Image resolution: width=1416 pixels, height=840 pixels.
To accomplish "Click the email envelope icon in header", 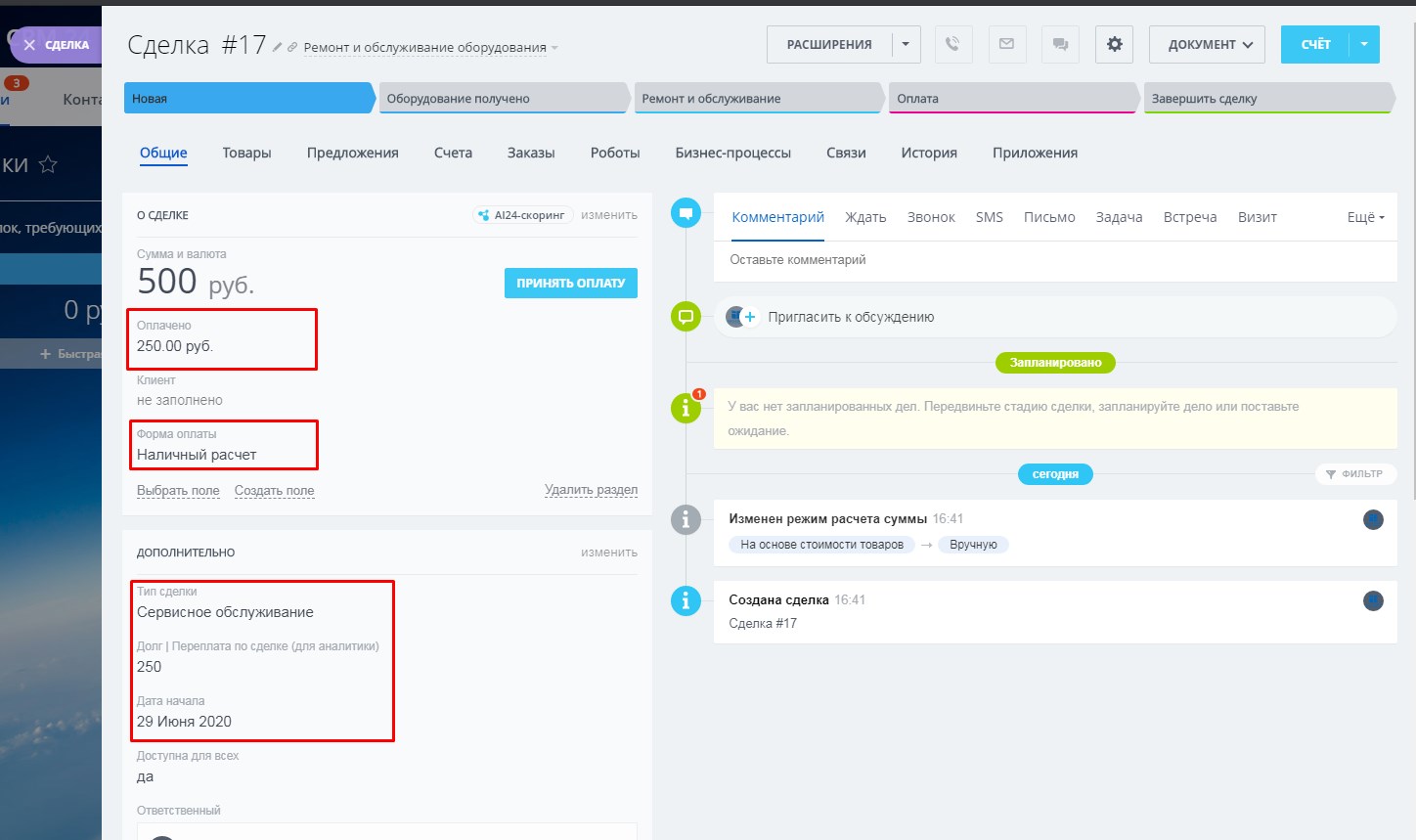I will [x=1006, y=44].
